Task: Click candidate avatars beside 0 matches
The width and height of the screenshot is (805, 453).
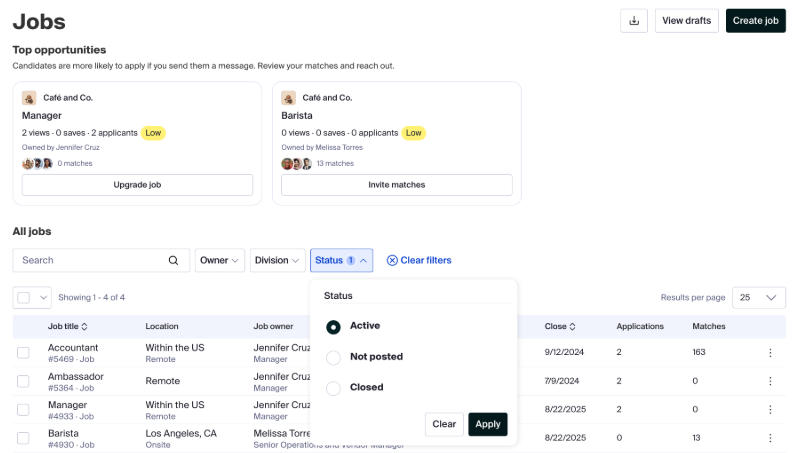Action: pyautogui.click(x=37, y=163)
